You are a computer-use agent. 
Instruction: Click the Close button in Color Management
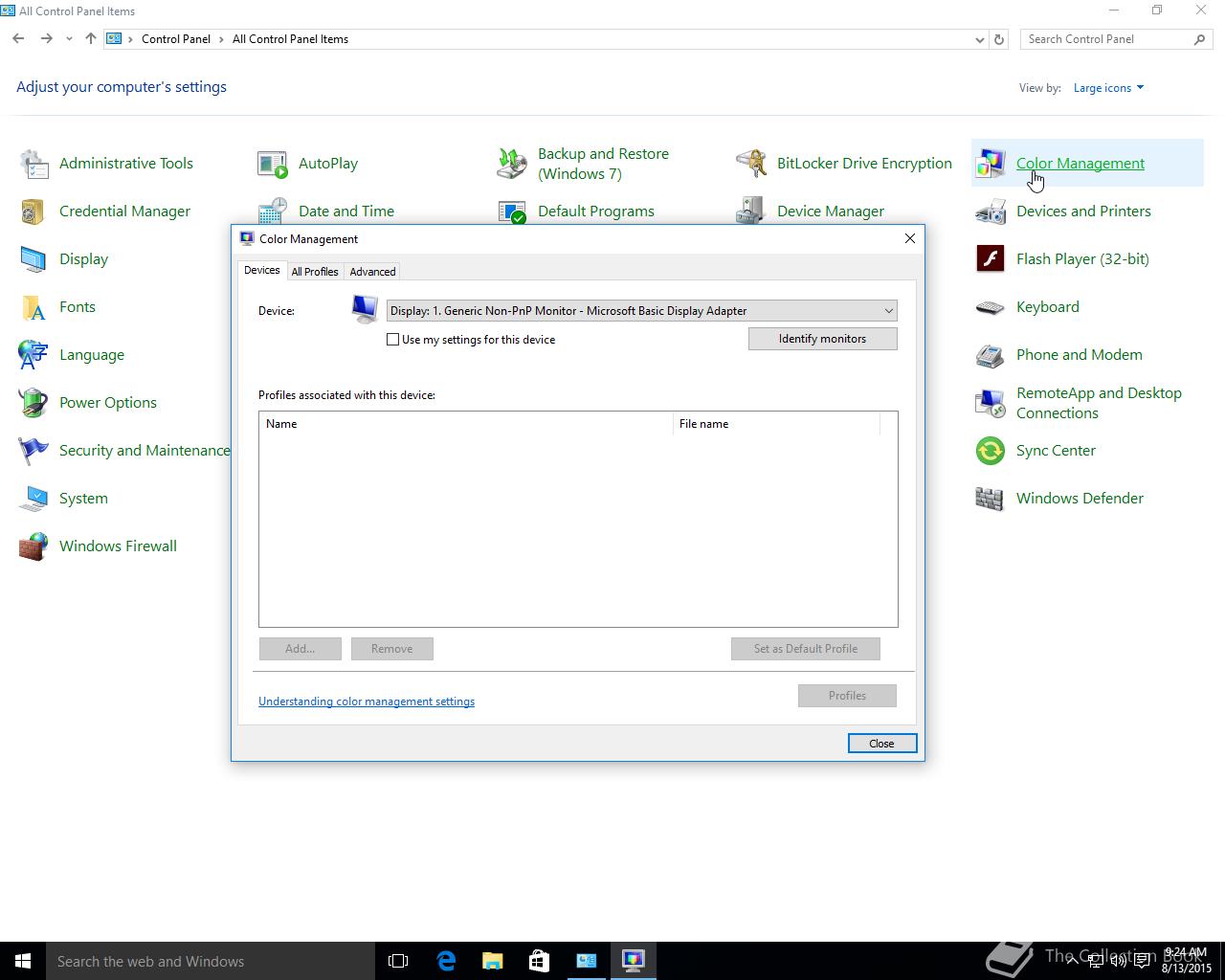pos(882,744)
